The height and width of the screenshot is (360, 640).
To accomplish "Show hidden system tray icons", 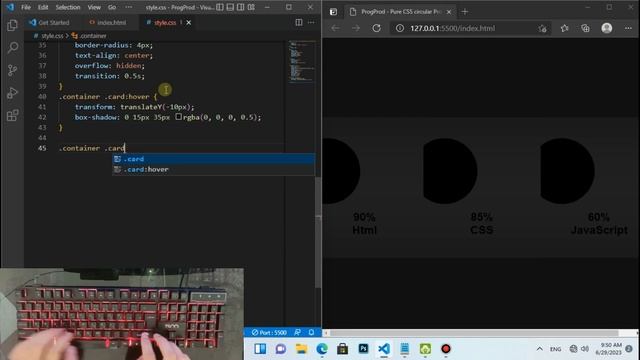I will click(x=540, y=349).
